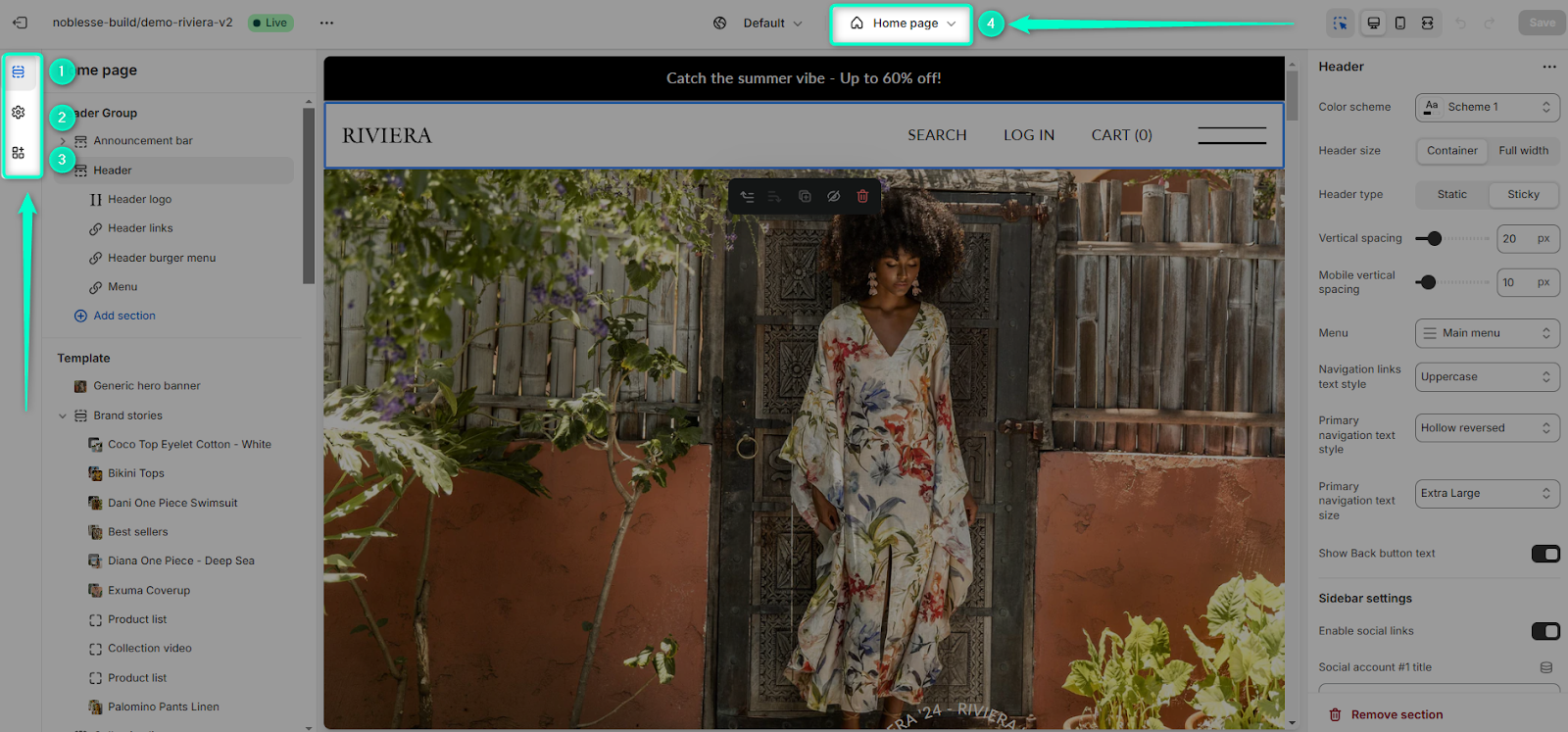
Task: Click LOG IN link in preview header
Action: [x=1029, y=135]
